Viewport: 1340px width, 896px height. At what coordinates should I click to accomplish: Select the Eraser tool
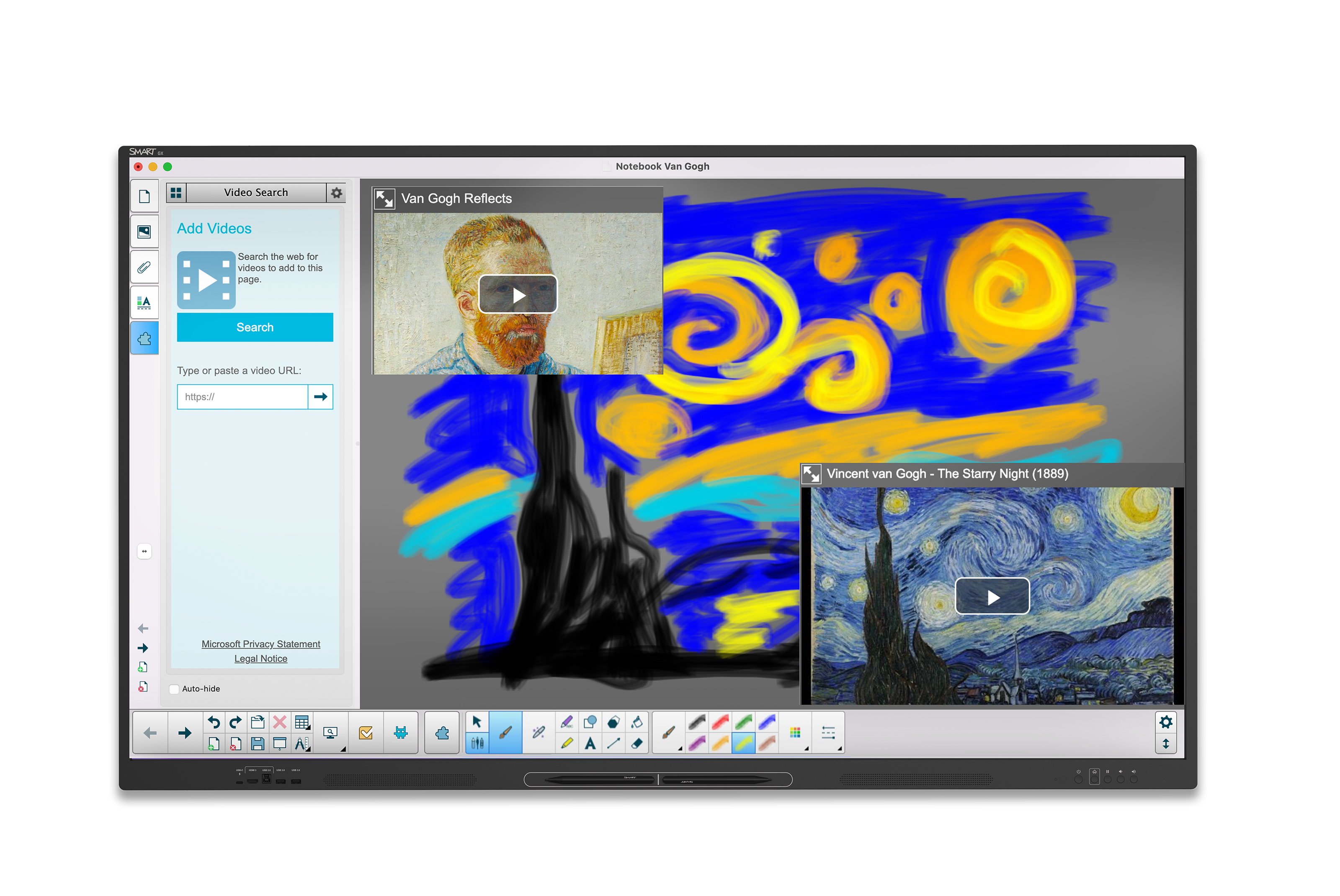pyautogui.click(x=636, y=744)
